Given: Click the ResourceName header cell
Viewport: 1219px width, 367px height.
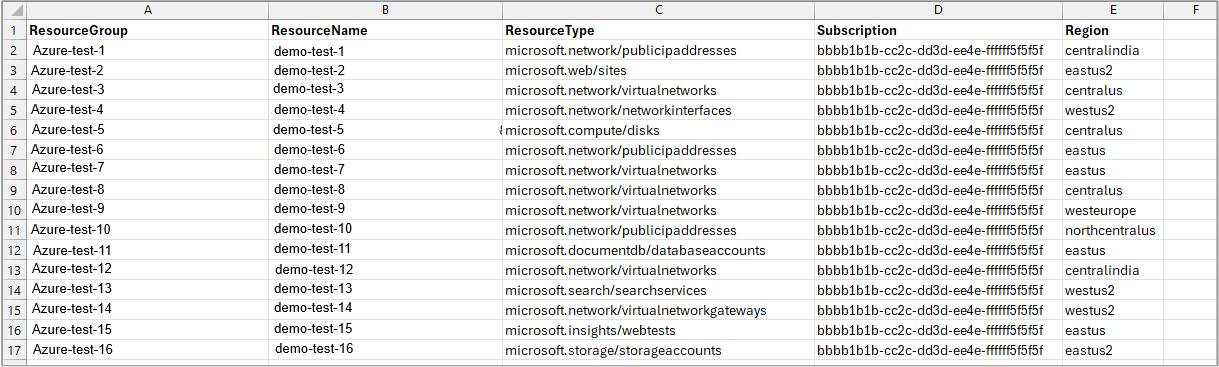Looking at the screenshot, I should click(386, 30).
